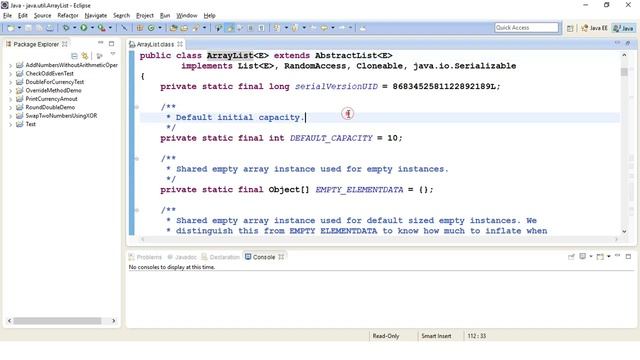Maximize the Package Explorer view
This screenshot has width=640, height=360.
coord(111,43)
